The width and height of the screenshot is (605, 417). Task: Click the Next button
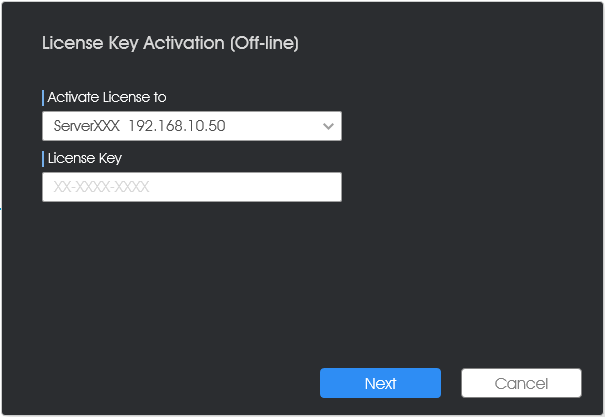point(380,383)
